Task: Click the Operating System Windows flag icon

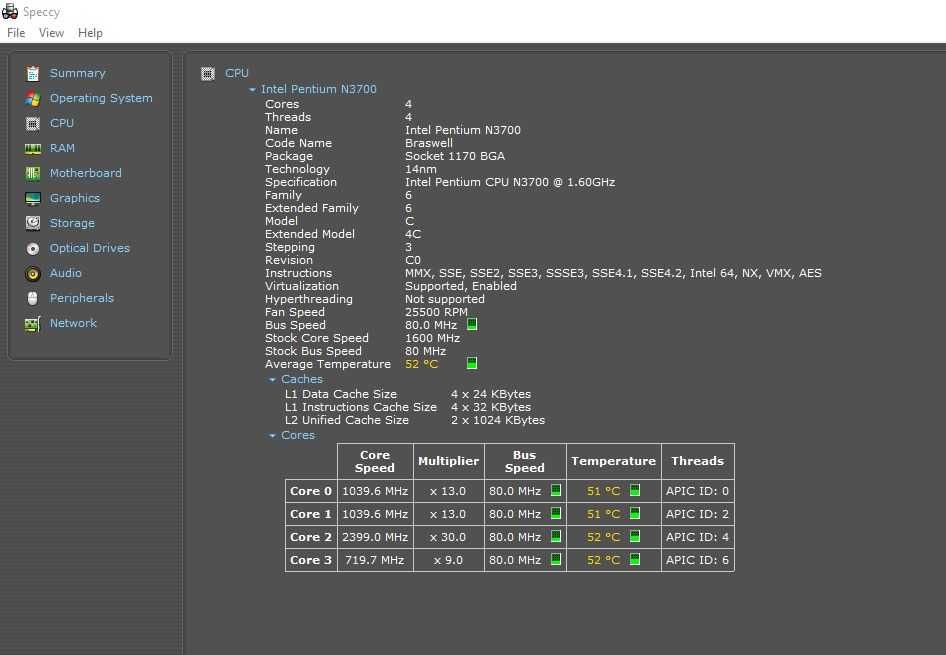Action: (x=33, y=98)
